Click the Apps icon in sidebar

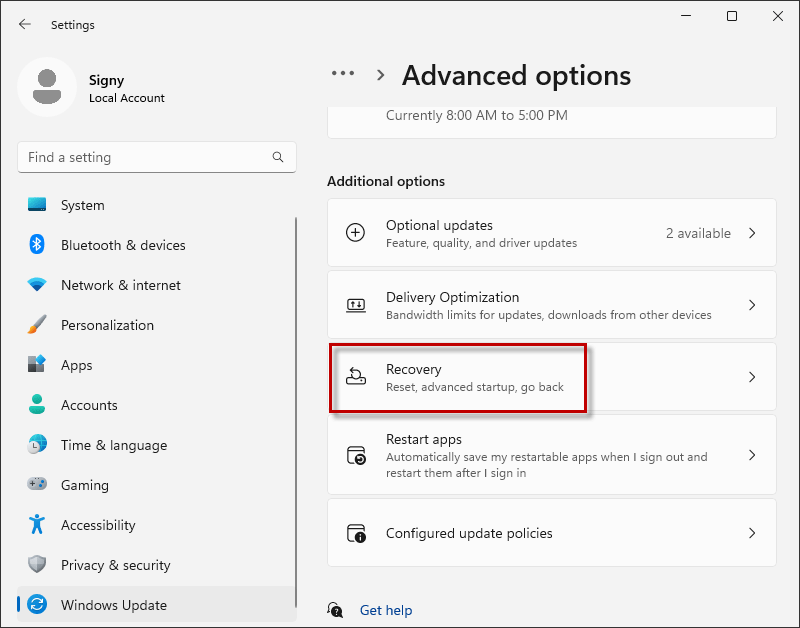(x=37, y=364)
